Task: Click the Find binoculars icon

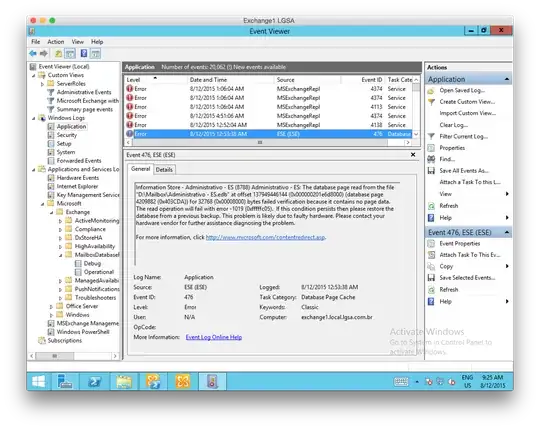Action: click(x=431, y=159)
